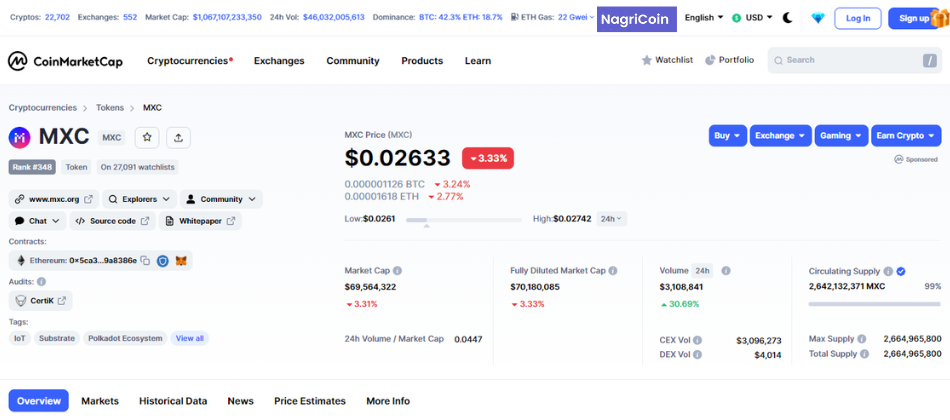Click the CoinMarketCap logo
The width and height of the screenshot is (950, 420).
click(65, 61)
